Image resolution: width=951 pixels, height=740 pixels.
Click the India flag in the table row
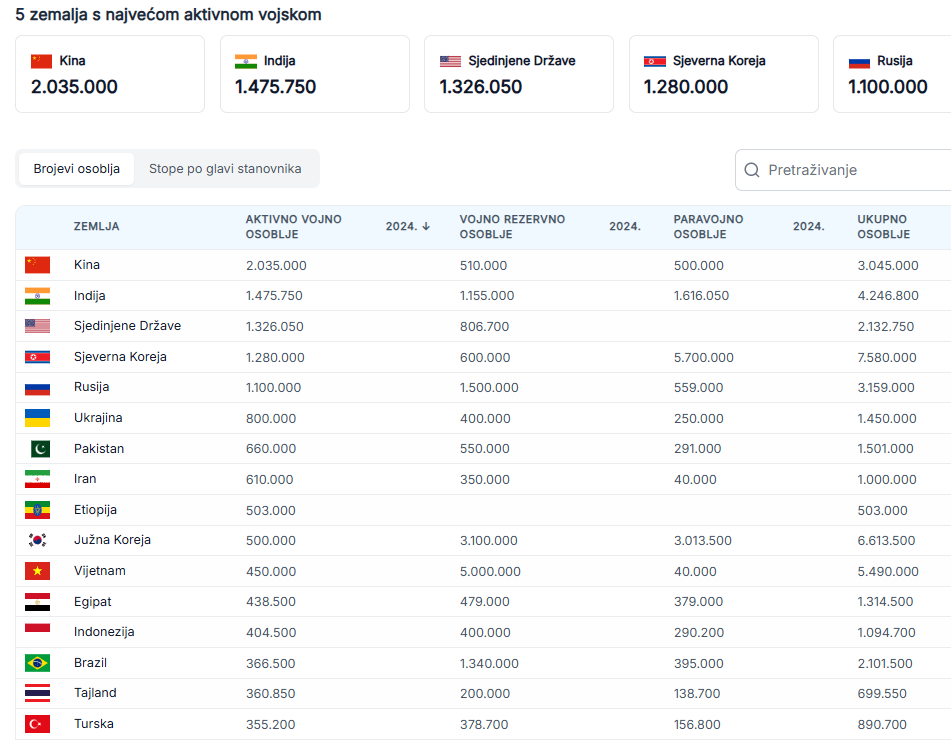37,296
